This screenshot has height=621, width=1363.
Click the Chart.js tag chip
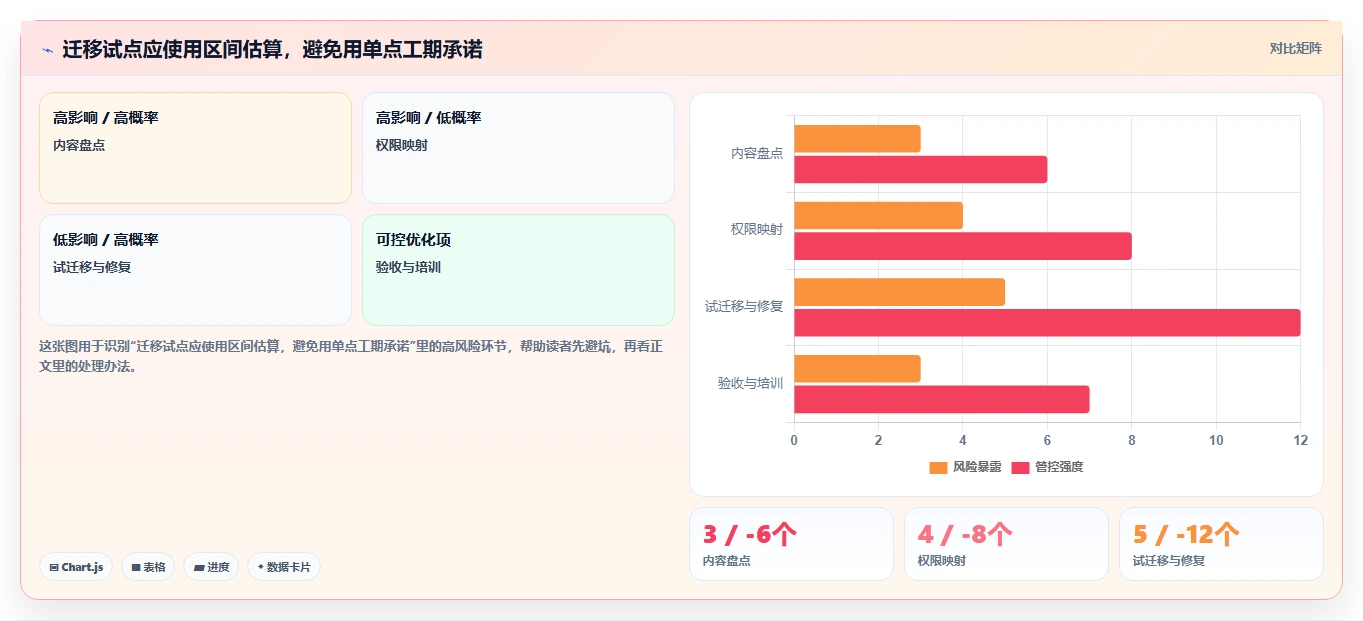click(76, 567)
